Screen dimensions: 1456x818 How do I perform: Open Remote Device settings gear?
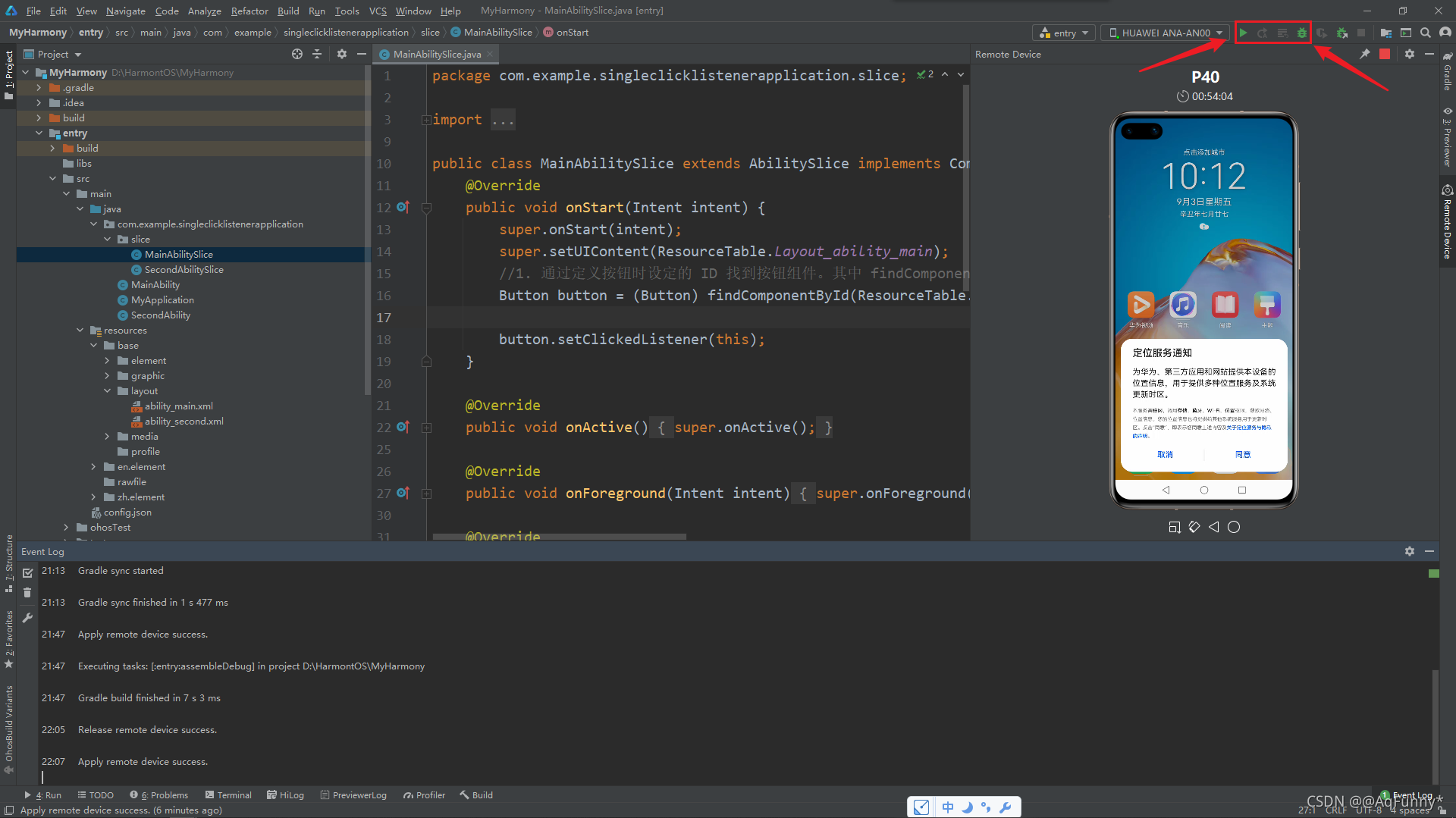pos(1409,54)
